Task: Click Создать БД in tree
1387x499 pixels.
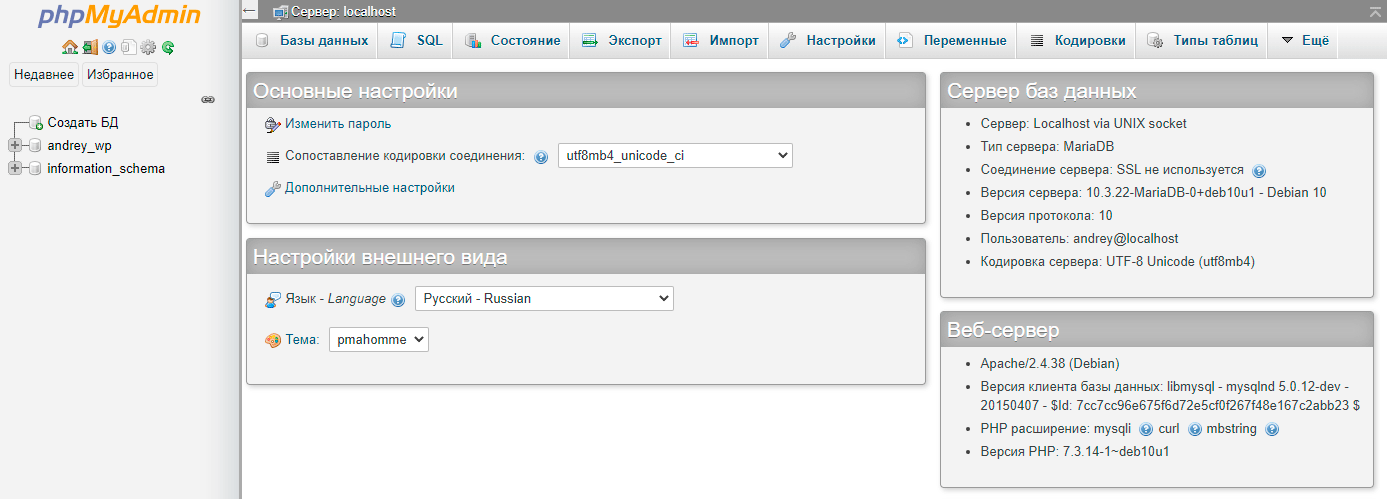Action: pos(83,123)
